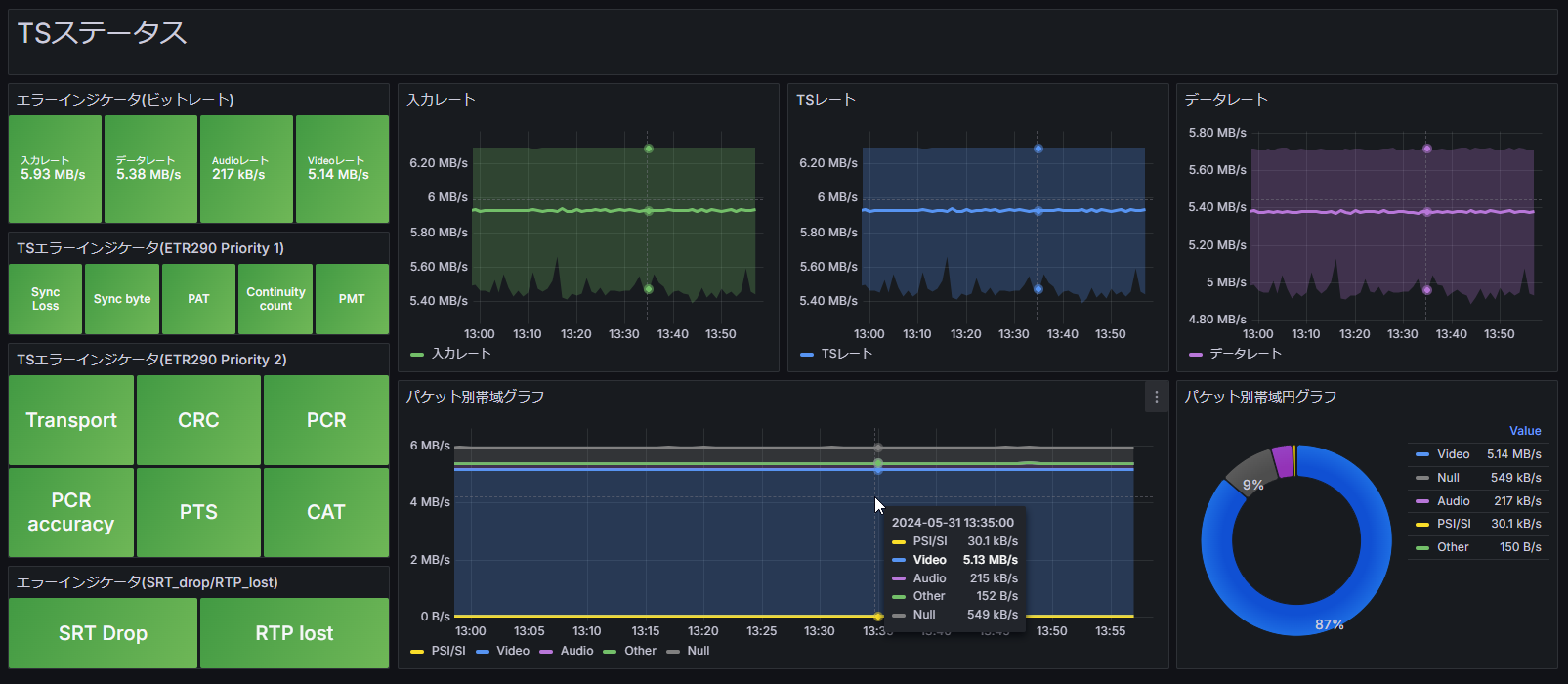Toggle Video series in bandwidth graph legend
Image resolution: width=1568 pixels, height=684 pixels.
click(512, 651)
